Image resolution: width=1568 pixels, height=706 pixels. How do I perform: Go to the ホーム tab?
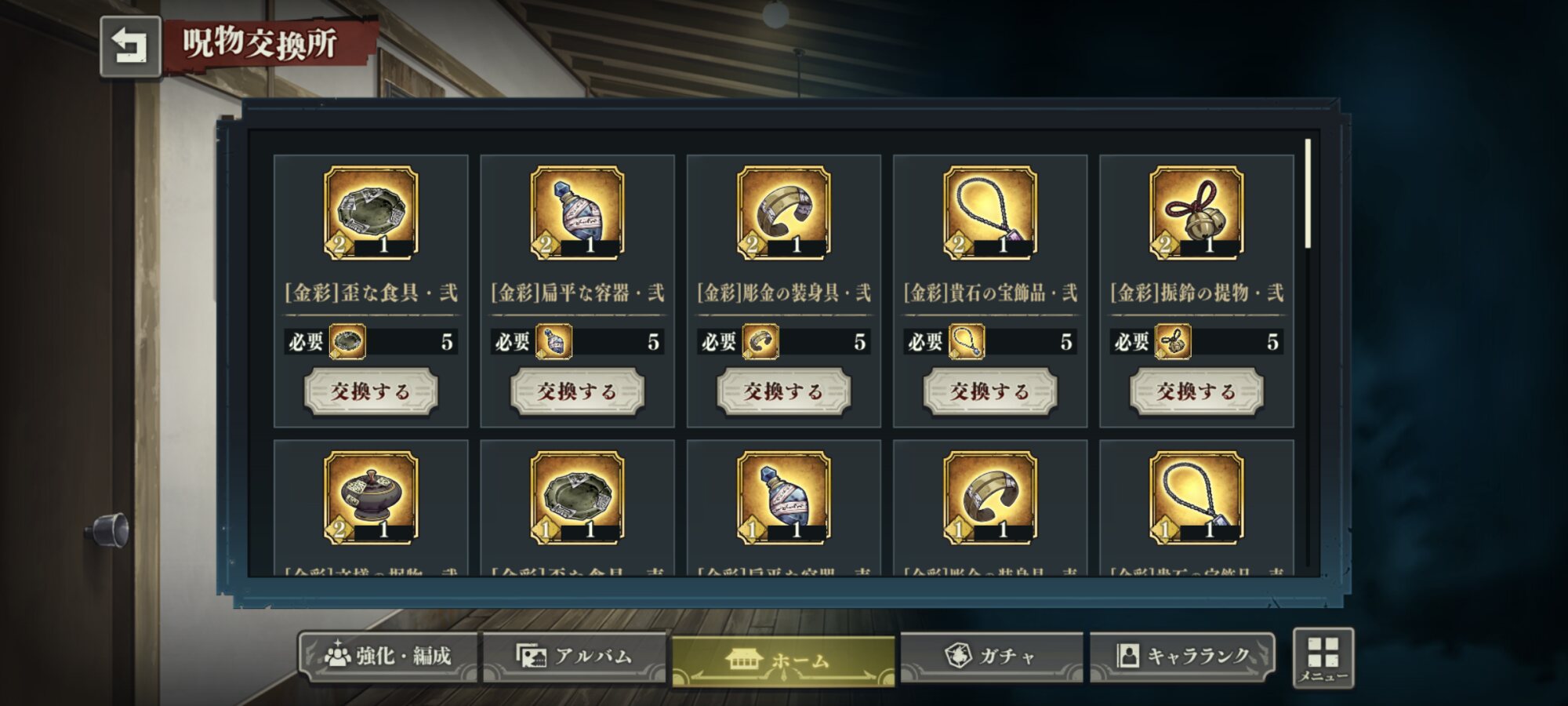(783, 661)
